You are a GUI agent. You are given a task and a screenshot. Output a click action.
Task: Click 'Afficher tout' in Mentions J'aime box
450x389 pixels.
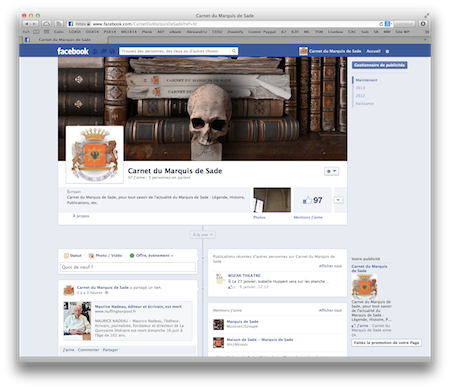[x=330, y=310]
